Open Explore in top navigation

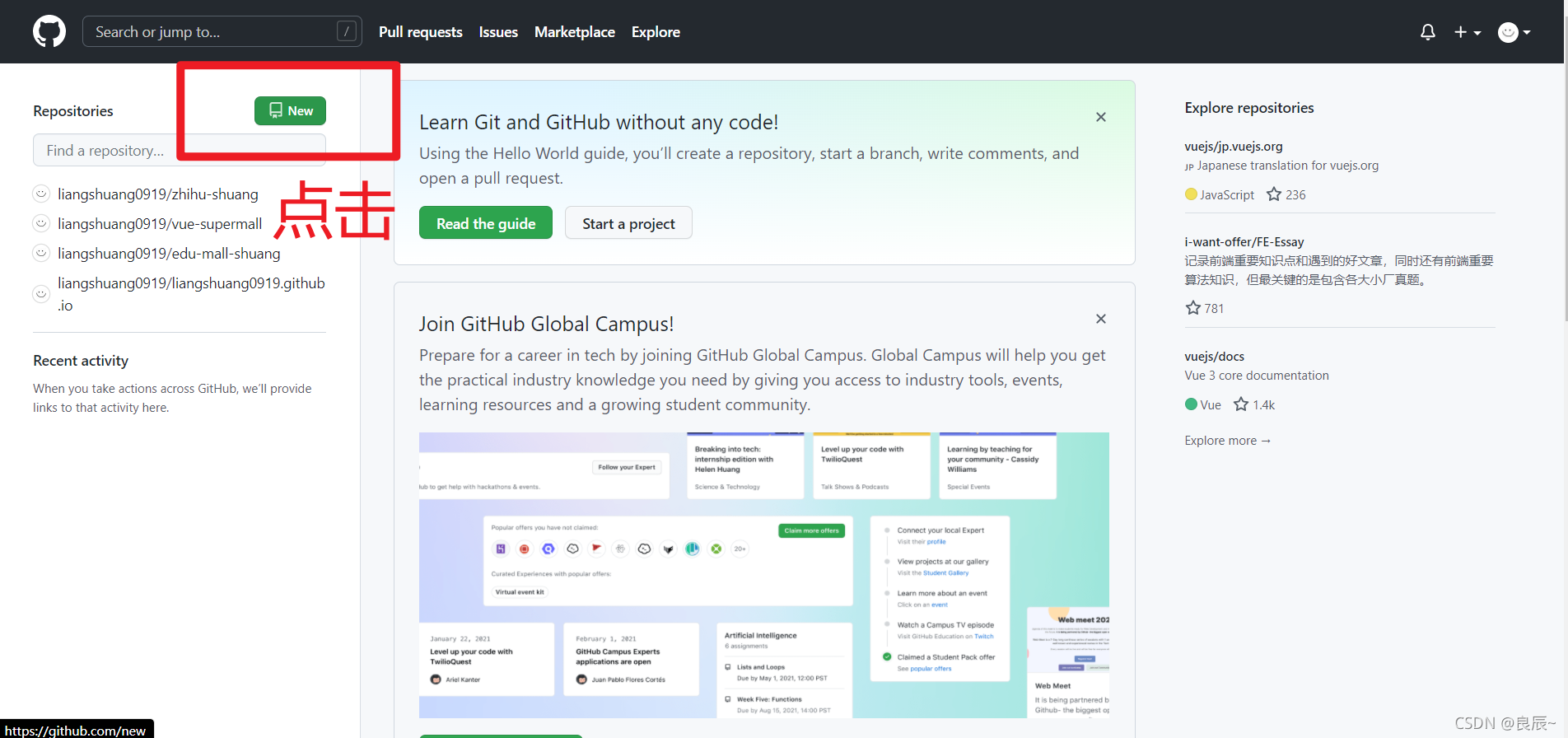656,32
